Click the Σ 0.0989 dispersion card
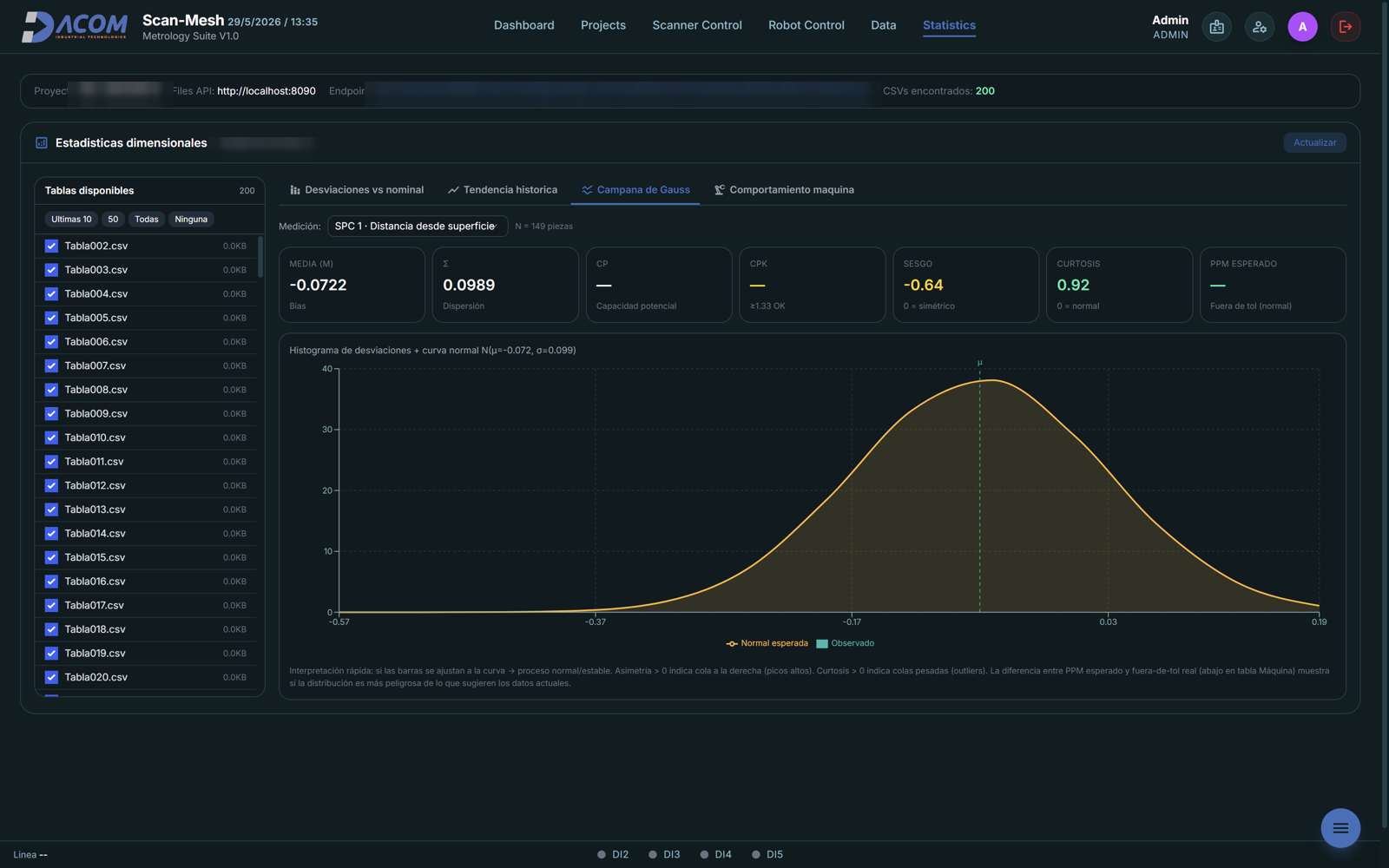Viewport: 1389px width, 868px height. click(505, 285)
